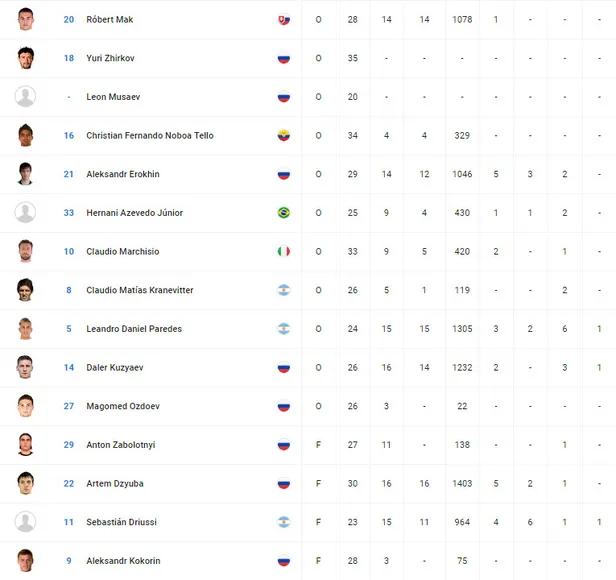Image resolution: width=616 pixels, height=580 pixels.
Task: Click the Ecuador flag for Christian Noboa
Action: (284, 135)
